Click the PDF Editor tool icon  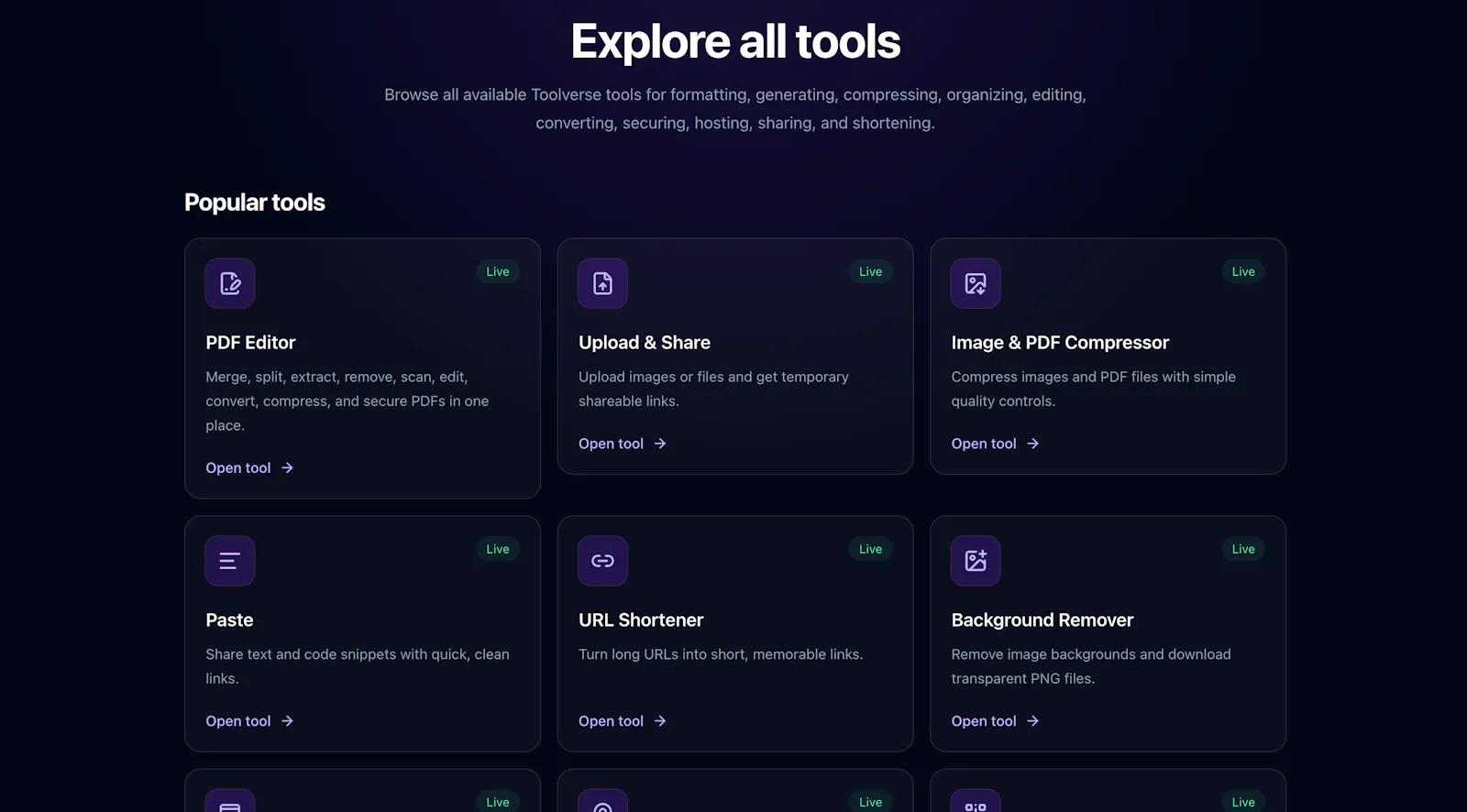click(230, 283)
